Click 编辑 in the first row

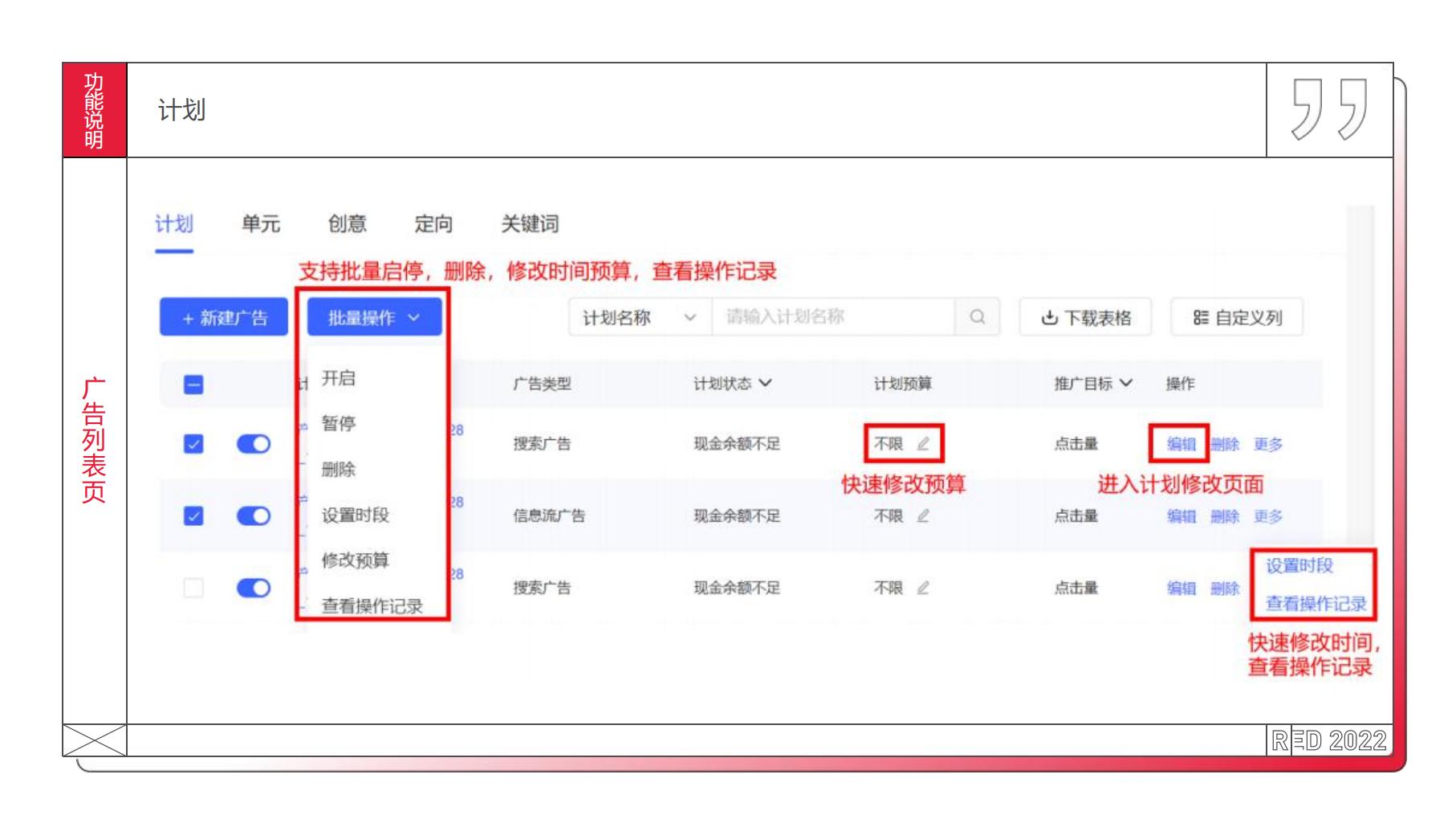point(1181,444)
